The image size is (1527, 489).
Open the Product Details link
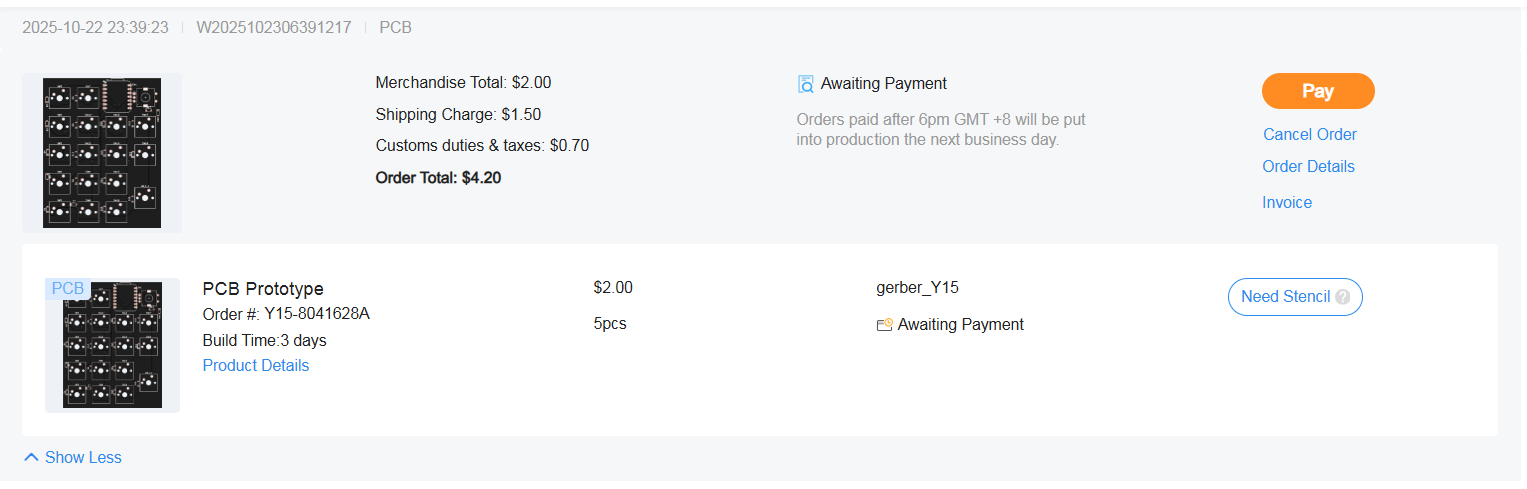[x=255, y=365]
